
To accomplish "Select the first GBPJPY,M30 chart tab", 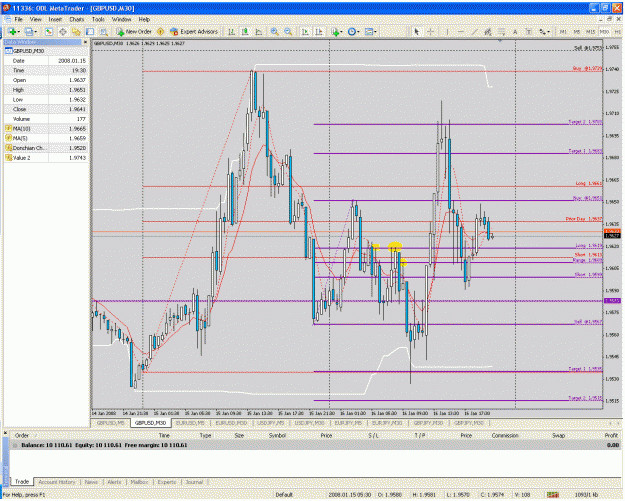I will [x=427, y=423].
